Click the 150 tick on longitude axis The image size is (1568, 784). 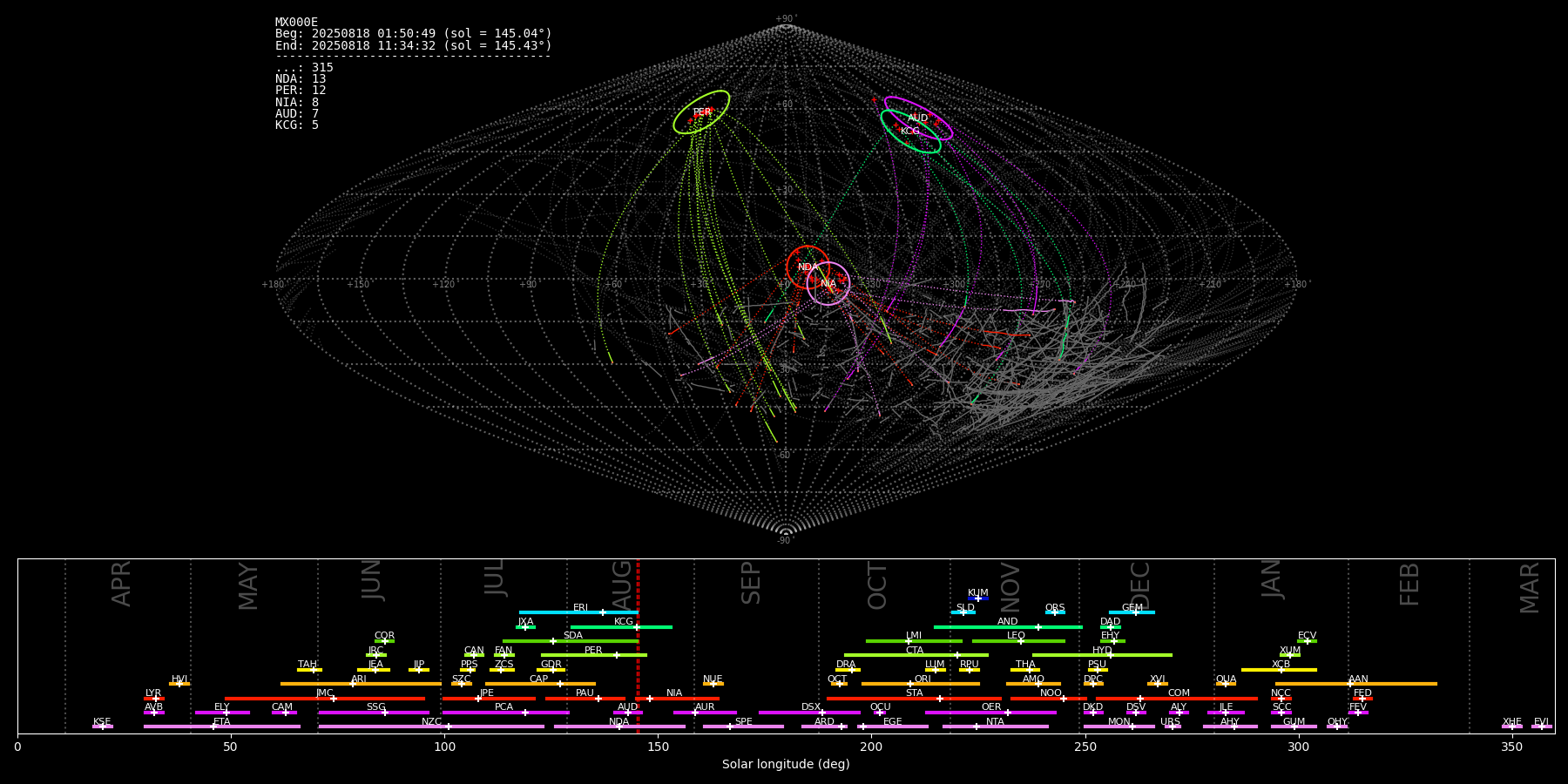coord(658,747)
